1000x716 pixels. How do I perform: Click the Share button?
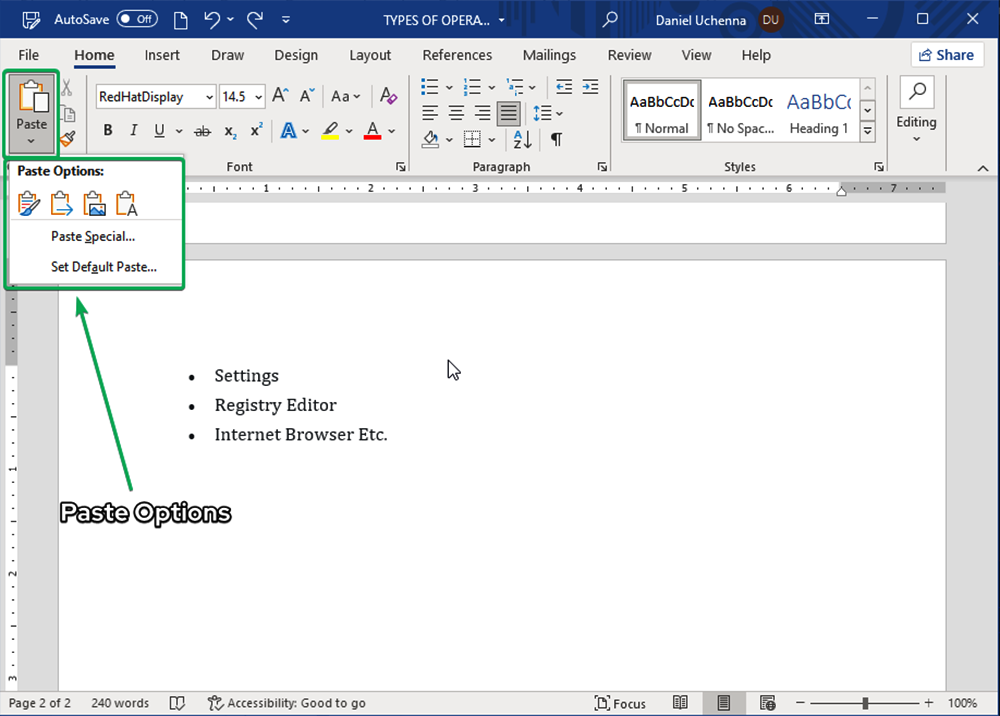[x=947, y=55]
